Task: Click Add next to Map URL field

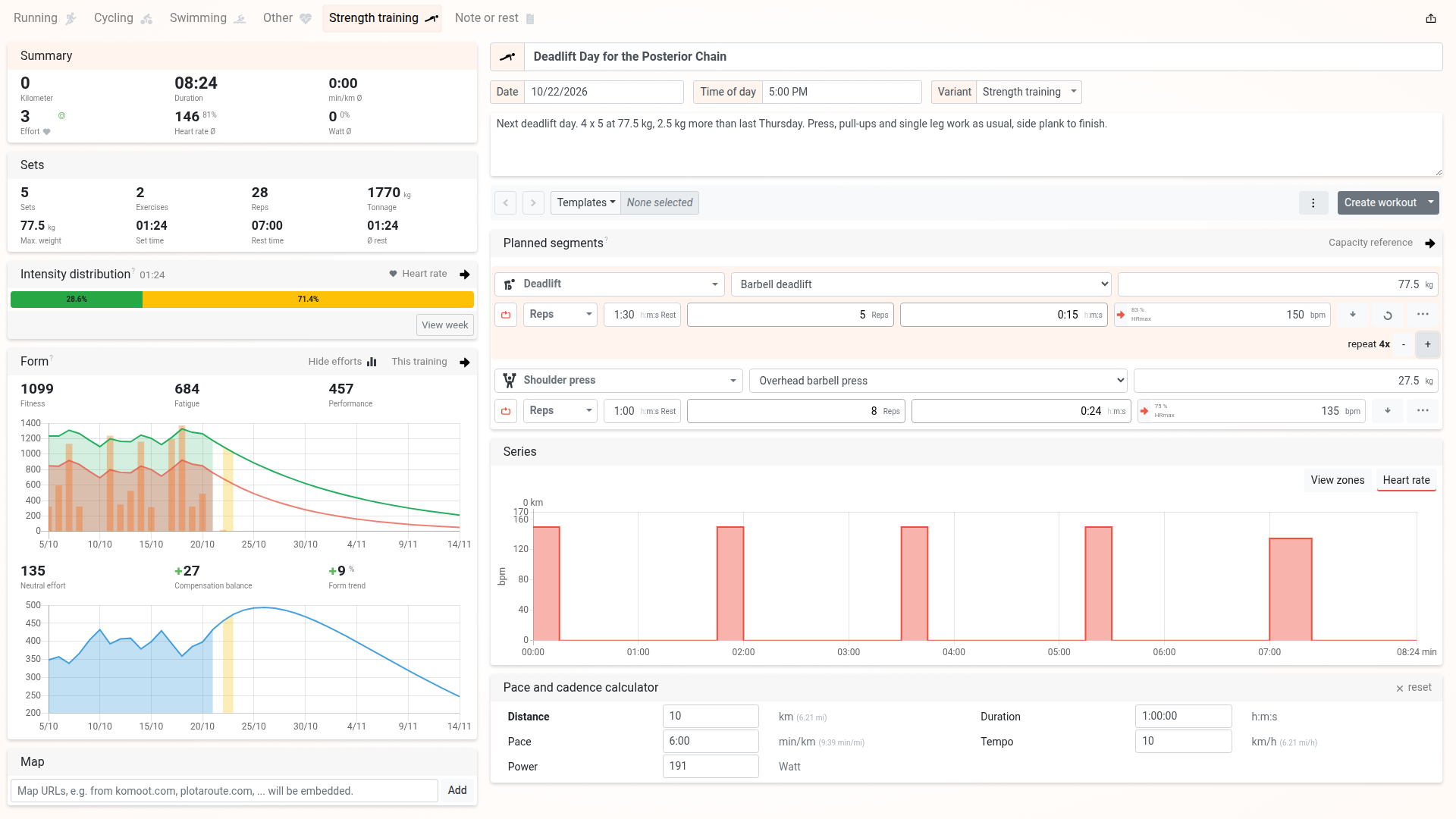Action: 457,790
